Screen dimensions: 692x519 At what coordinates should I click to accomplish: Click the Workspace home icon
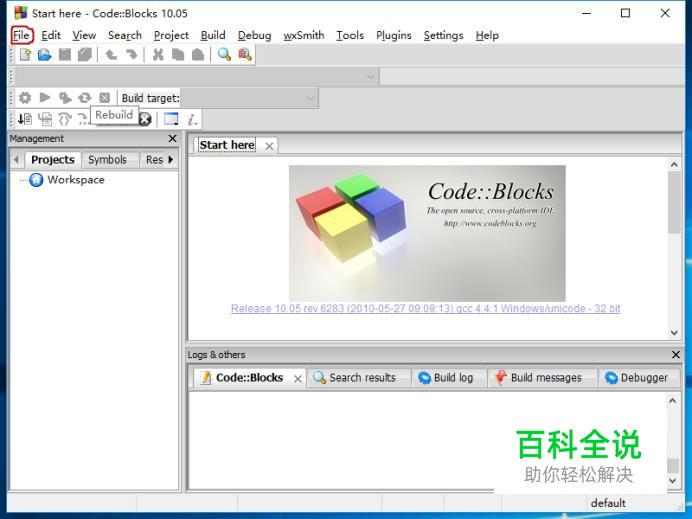pos(36,180)
